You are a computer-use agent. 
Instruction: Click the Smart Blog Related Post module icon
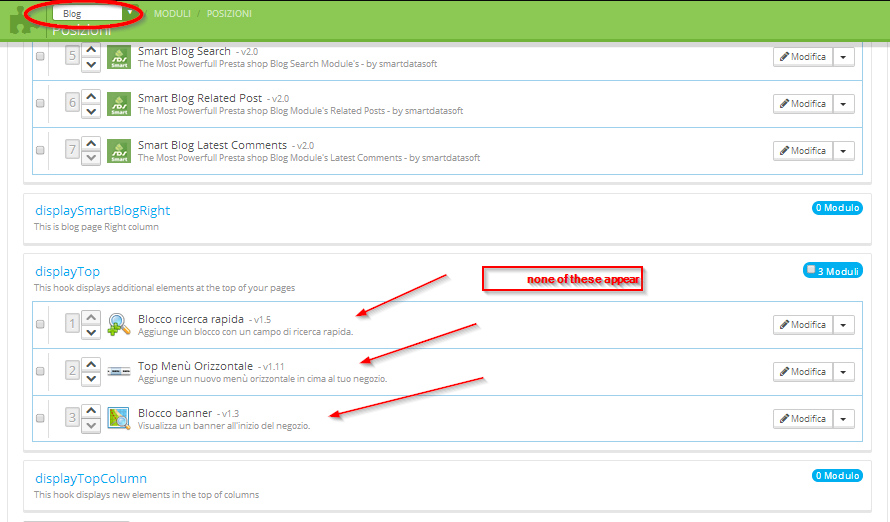(119, 104)
